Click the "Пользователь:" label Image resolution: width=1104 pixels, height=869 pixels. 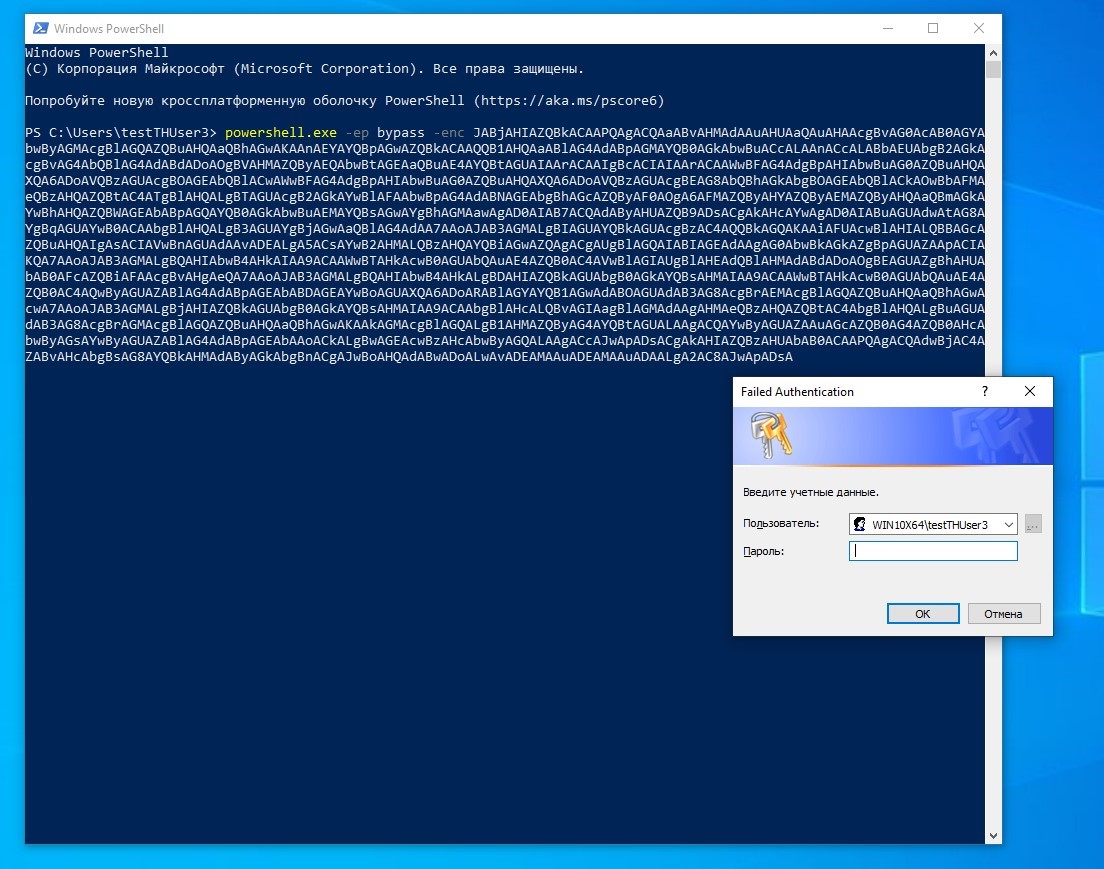781,523
